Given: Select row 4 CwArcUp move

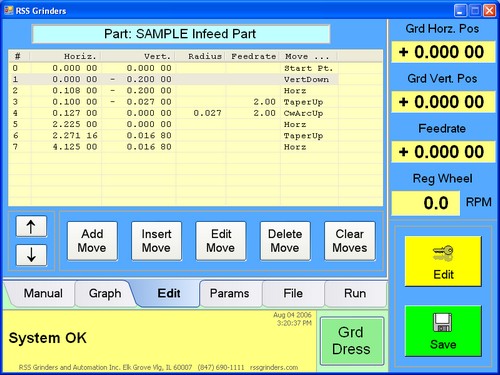Looking at the screenshot, I should 173,113.
